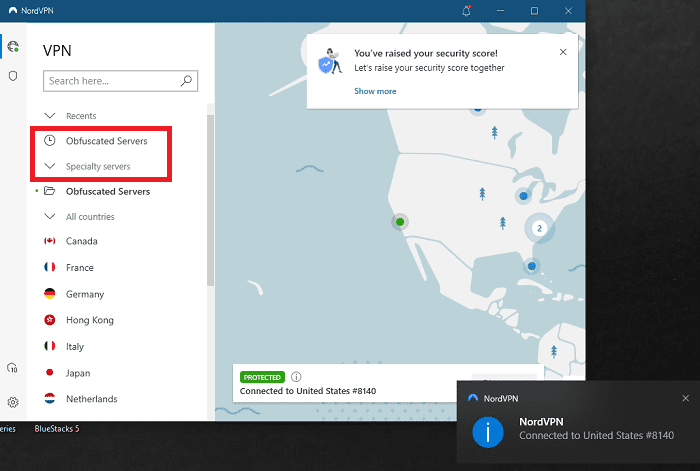Click the blue server pin near Great Lakes
This screenshot has height=471, width=700.
coord(523,196)
